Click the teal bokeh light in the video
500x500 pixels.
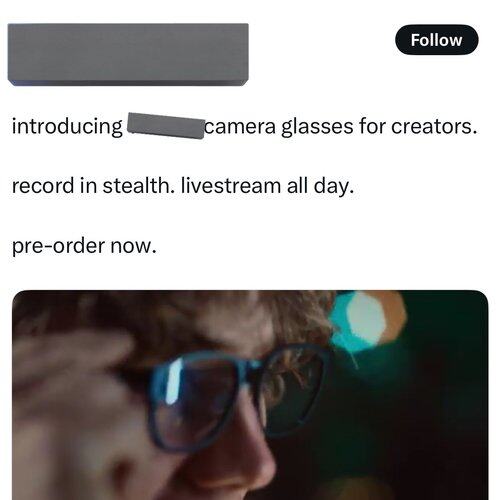point(362,322)
